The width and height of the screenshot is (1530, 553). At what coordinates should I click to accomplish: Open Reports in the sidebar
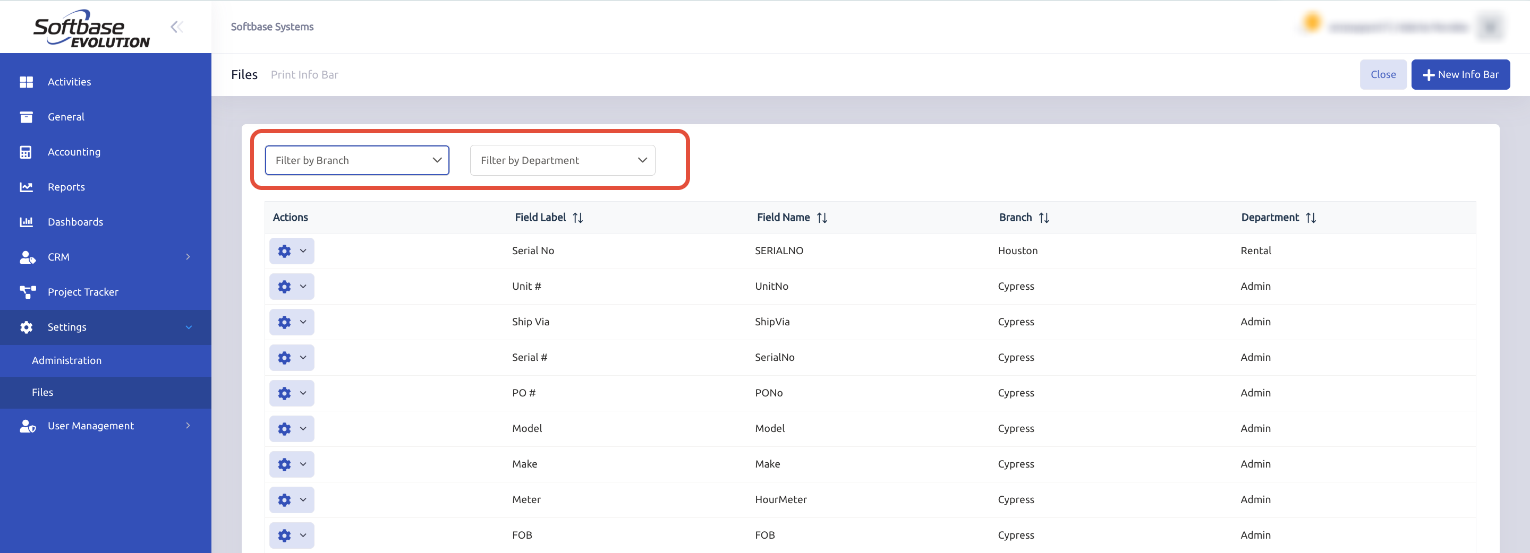105,187
